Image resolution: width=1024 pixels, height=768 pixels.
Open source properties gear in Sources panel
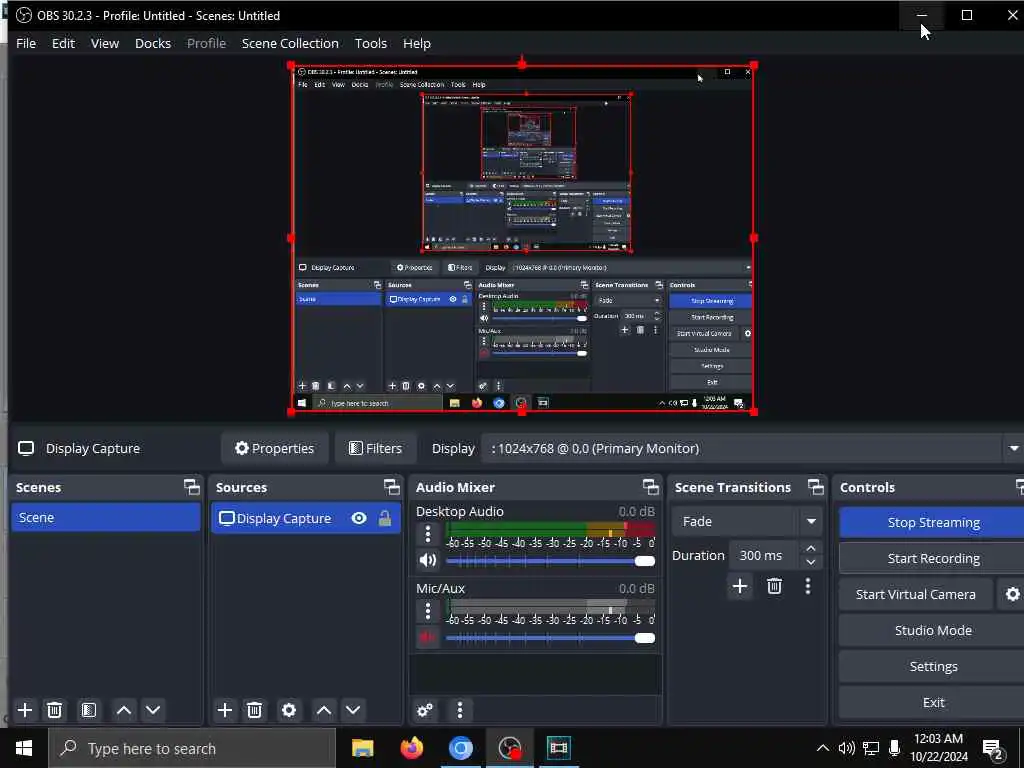click(x=289, y=710)
